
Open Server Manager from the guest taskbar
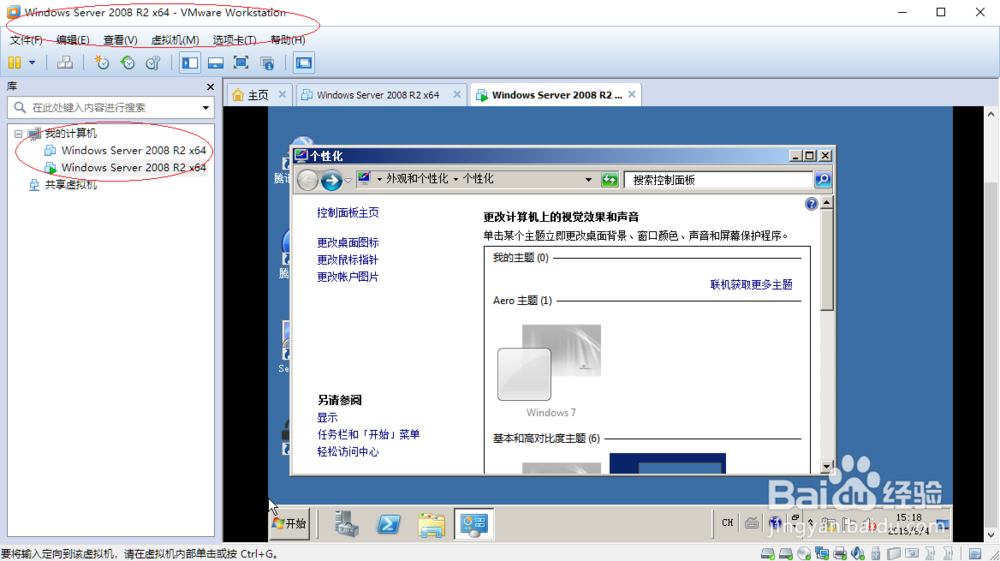[x=346, y=524]
